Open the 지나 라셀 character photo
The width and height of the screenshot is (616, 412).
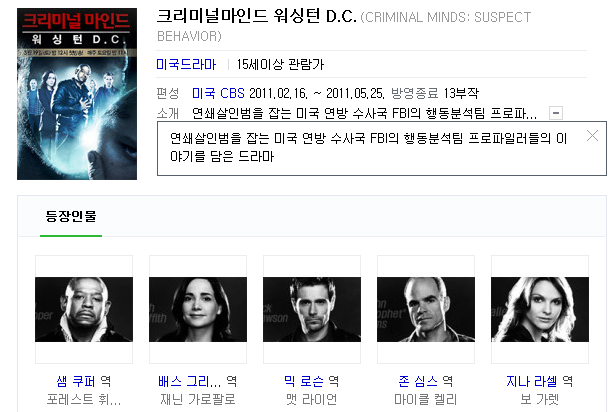[540, 309]
